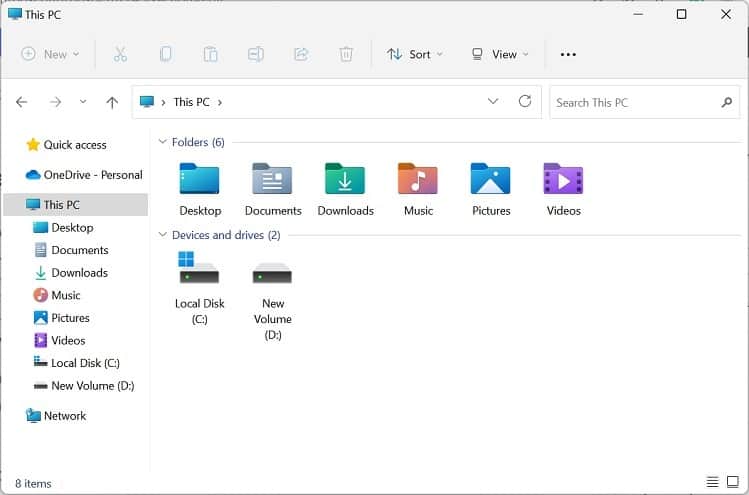Screen dimensions: 749x495
Task: Click the This PC icon in title bar
Action: (x=15, y=14)
